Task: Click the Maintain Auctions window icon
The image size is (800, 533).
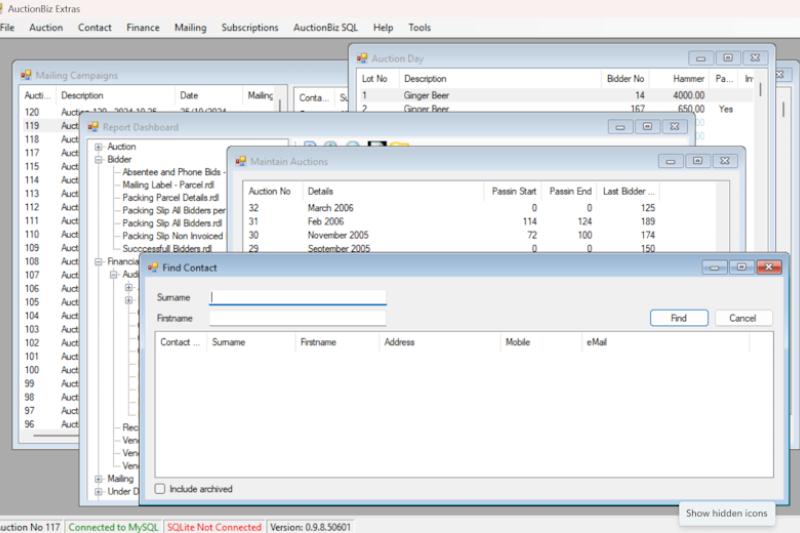Action: pyautogui.click(x=240, y=161)
